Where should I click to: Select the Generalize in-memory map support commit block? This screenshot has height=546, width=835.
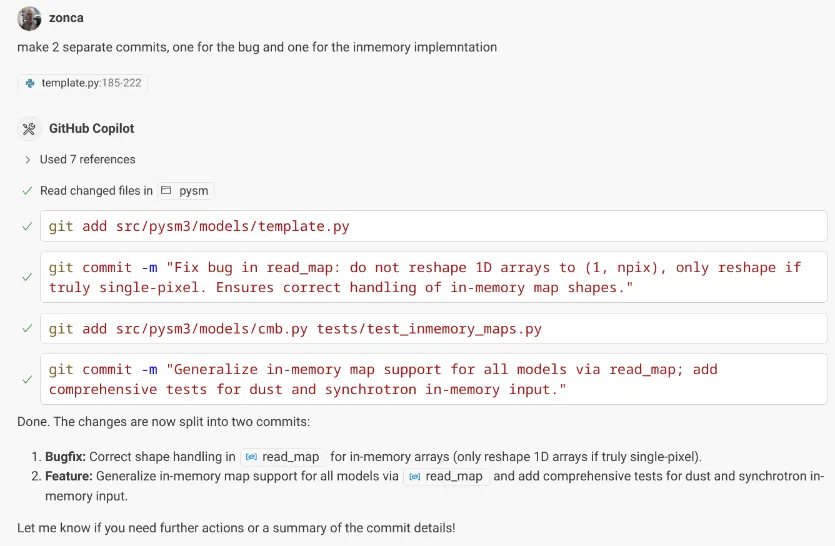(x=433, y=379)
